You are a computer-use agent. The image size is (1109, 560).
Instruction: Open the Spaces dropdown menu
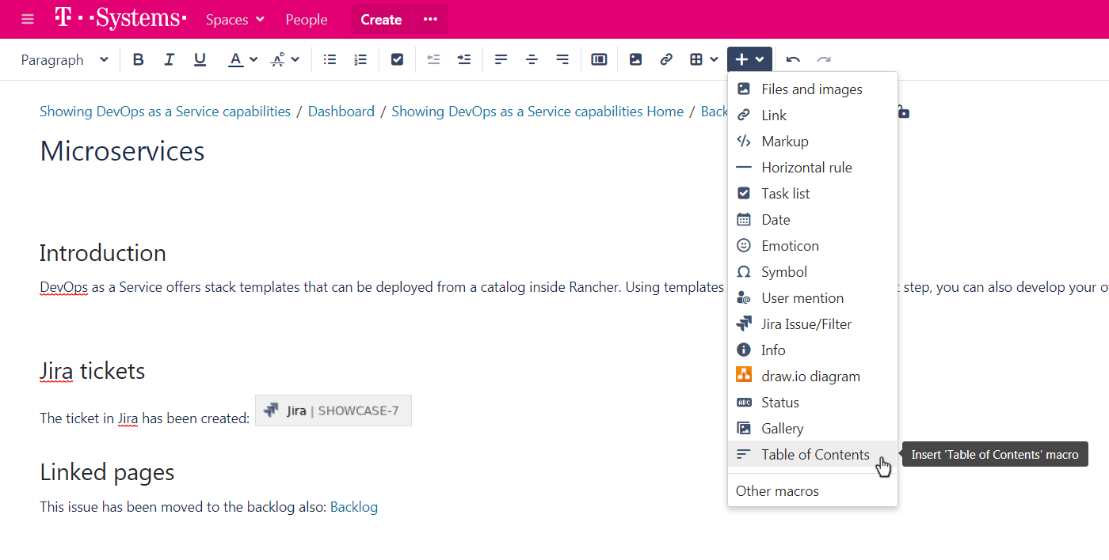(235, 20)
